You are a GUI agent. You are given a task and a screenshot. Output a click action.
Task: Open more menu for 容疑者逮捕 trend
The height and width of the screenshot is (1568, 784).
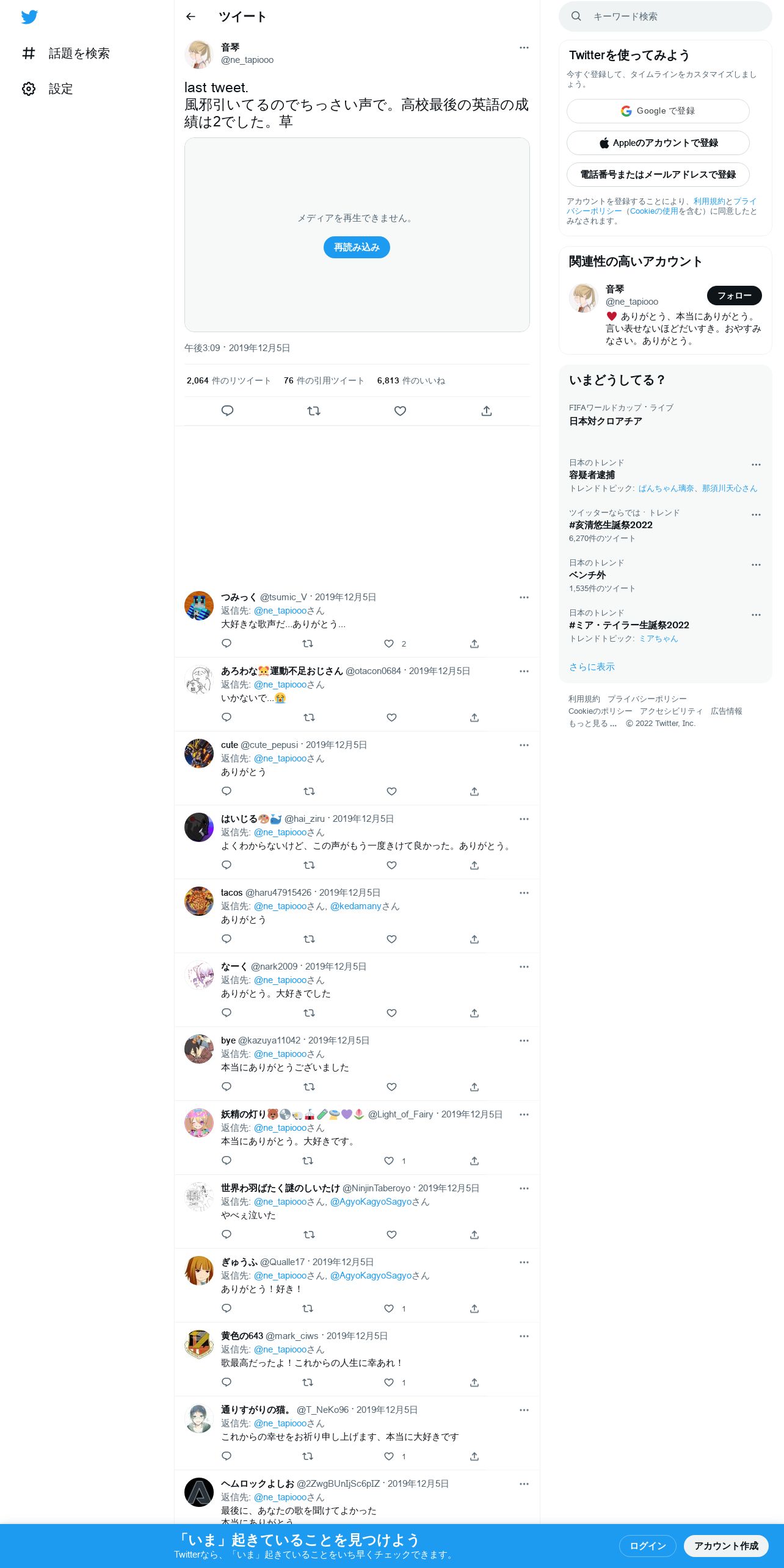click(756, 465)
